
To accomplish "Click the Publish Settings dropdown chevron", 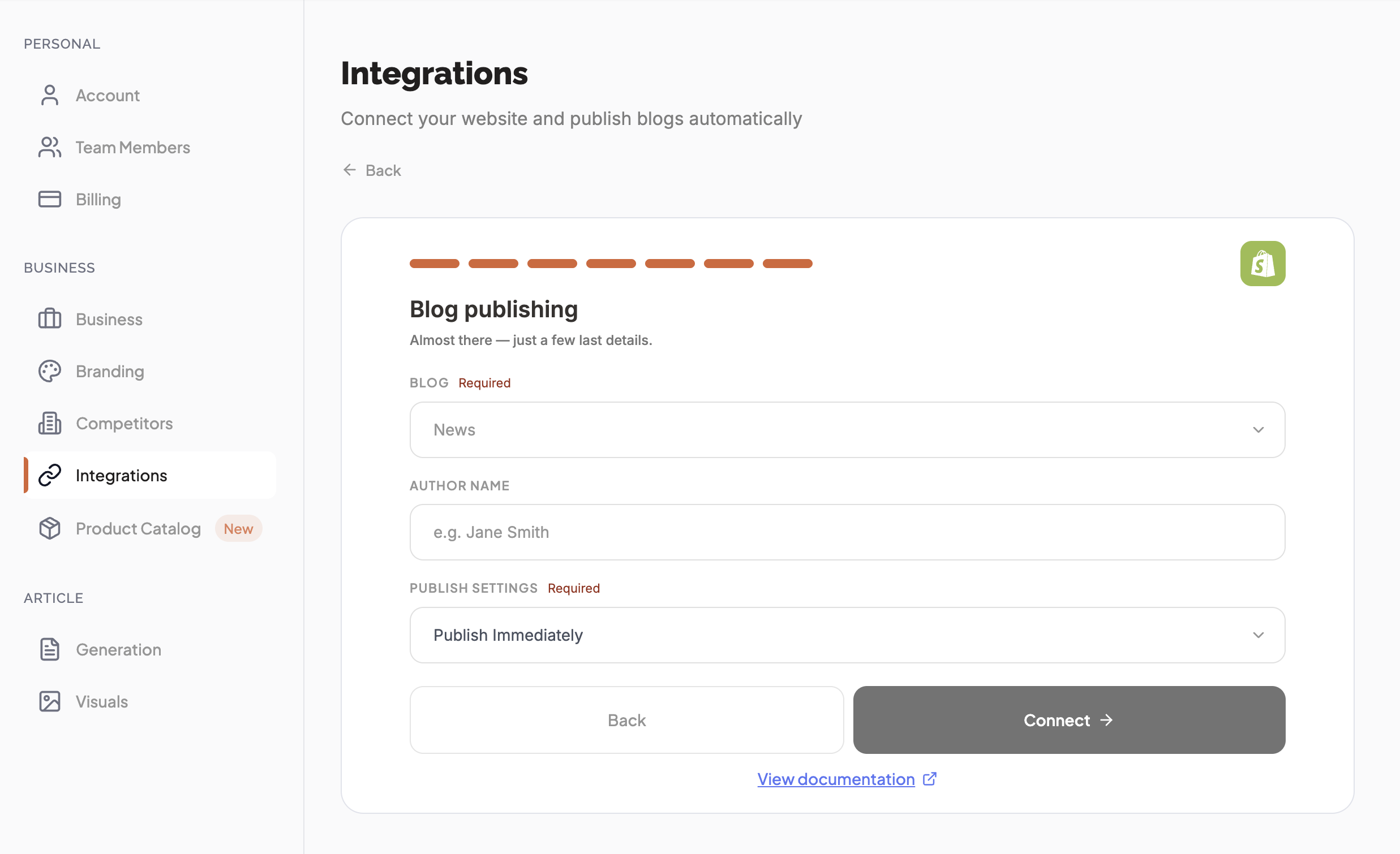I will click(x=1258, y=635).
